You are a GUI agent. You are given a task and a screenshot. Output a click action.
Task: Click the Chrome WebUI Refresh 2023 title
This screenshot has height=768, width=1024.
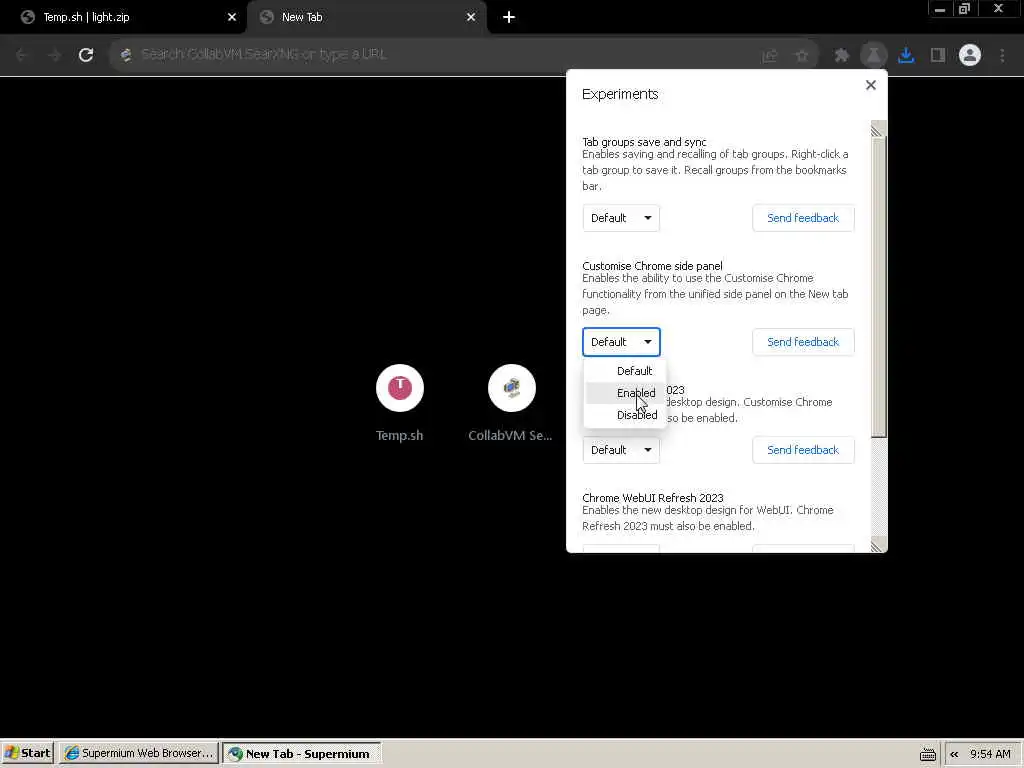point(652,498)
